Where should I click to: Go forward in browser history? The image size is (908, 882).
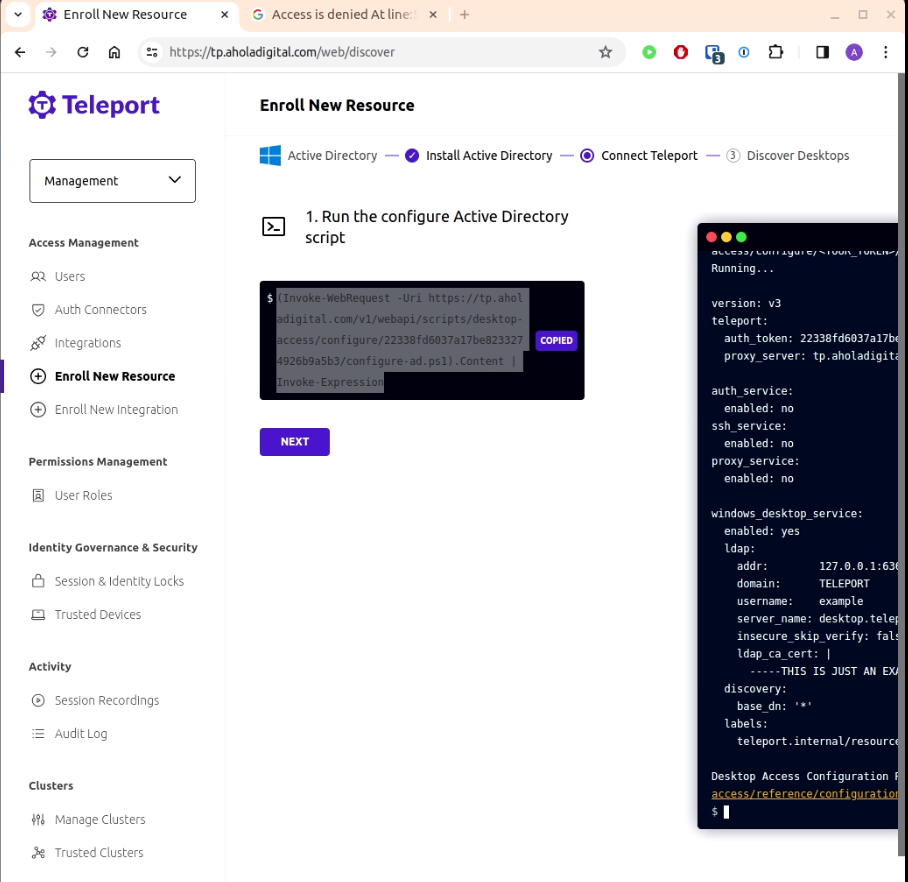[x=52, y=52]
